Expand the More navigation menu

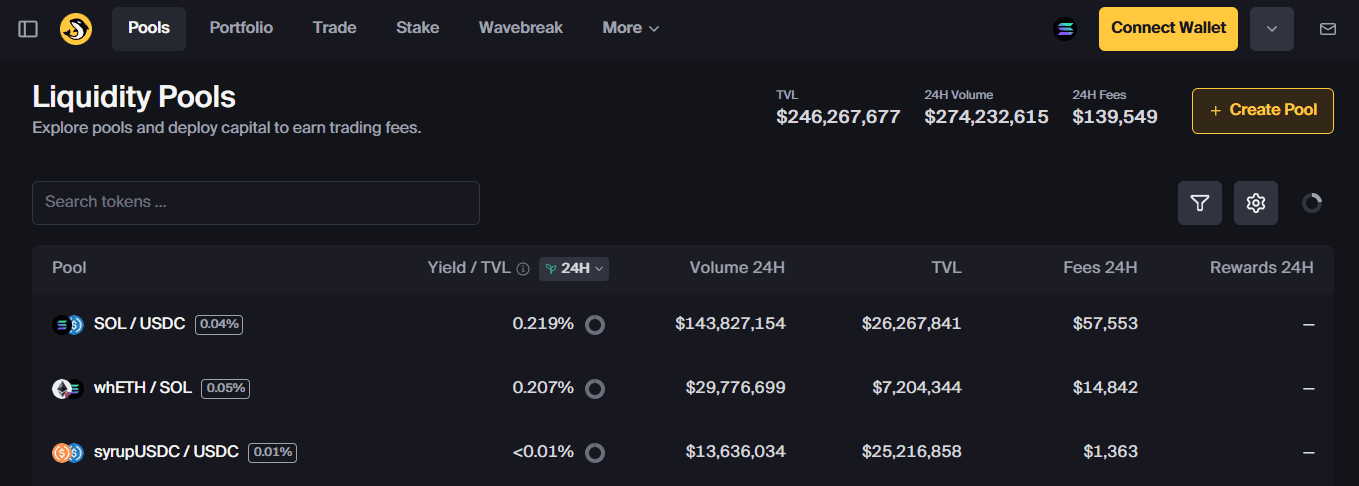coord(631,28)
